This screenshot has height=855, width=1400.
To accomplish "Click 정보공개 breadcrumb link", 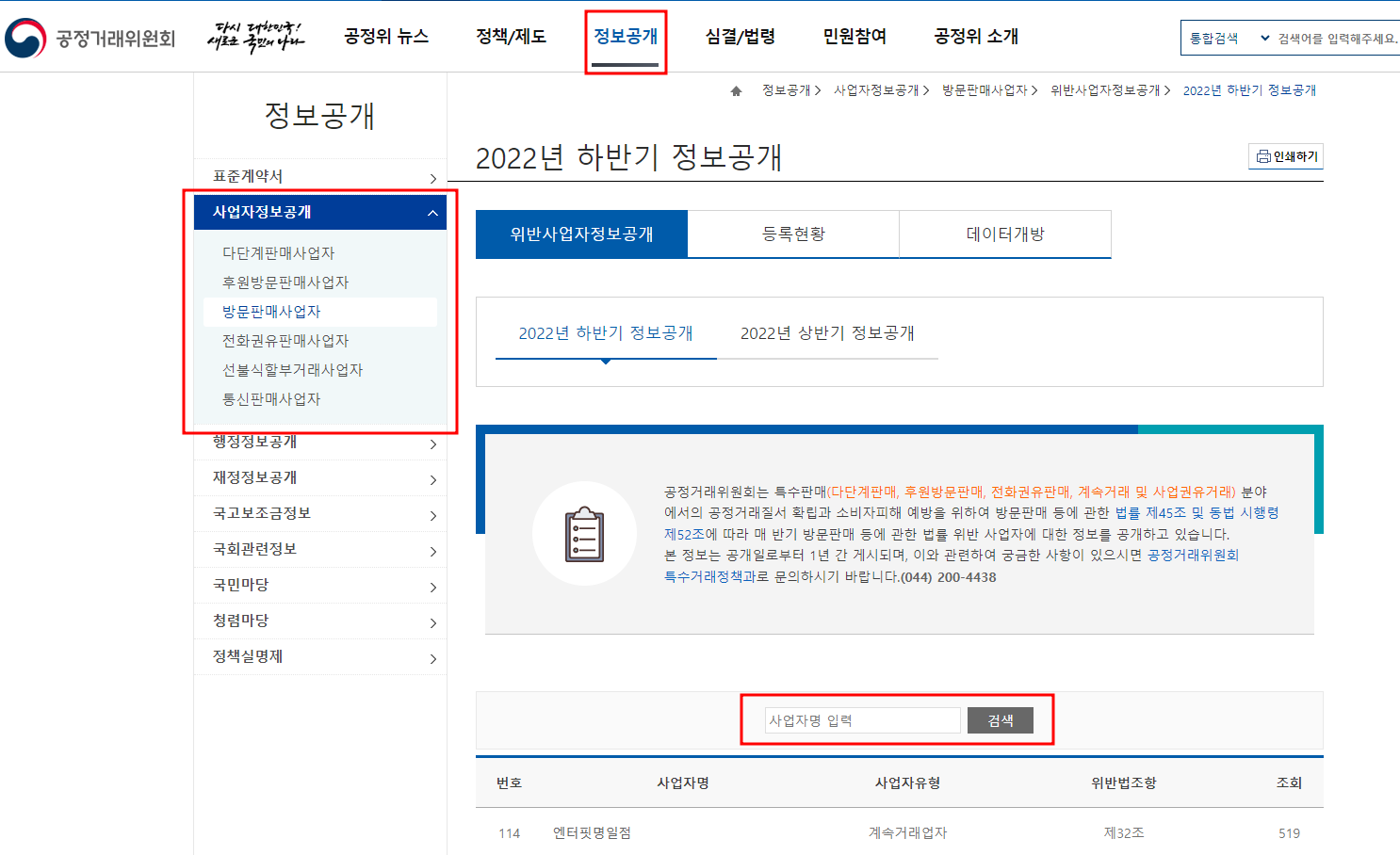I will point(786,90).
